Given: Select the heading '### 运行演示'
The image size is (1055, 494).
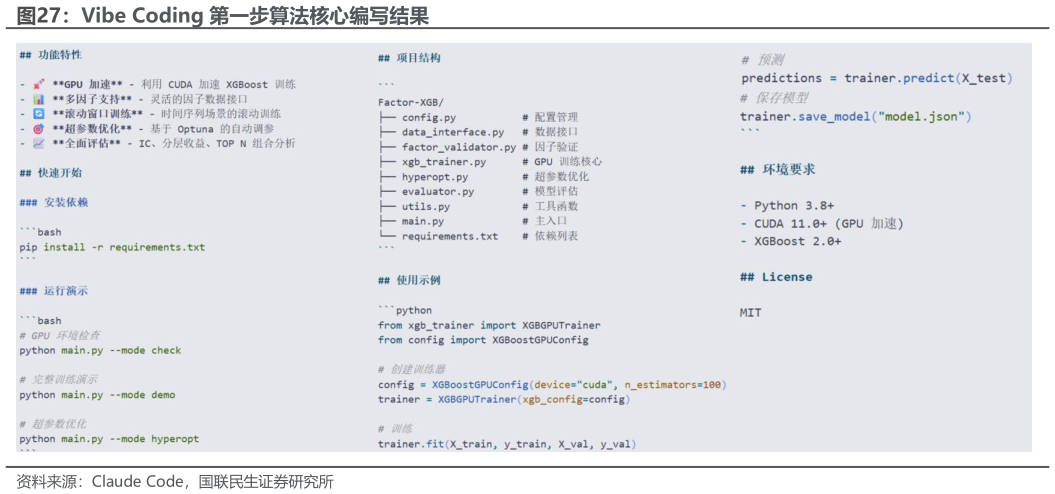Looking at the screenshot, I should [x=54, y=291].
